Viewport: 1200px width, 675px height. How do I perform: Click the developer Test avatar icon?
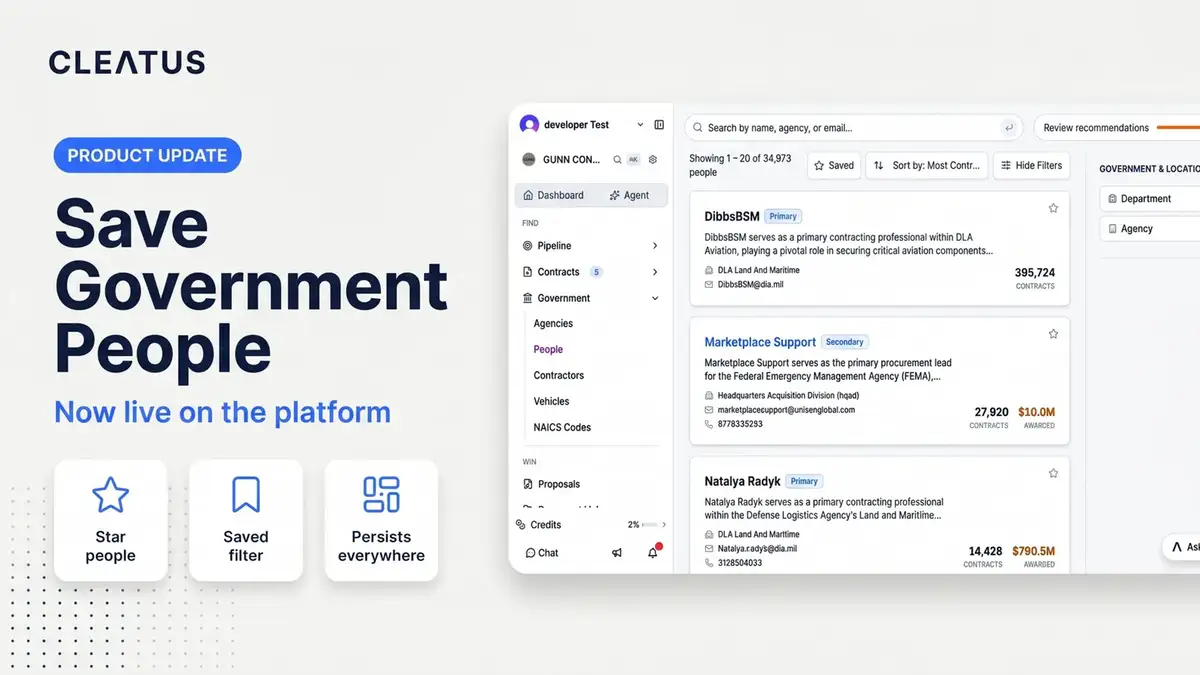coord(529,125)
